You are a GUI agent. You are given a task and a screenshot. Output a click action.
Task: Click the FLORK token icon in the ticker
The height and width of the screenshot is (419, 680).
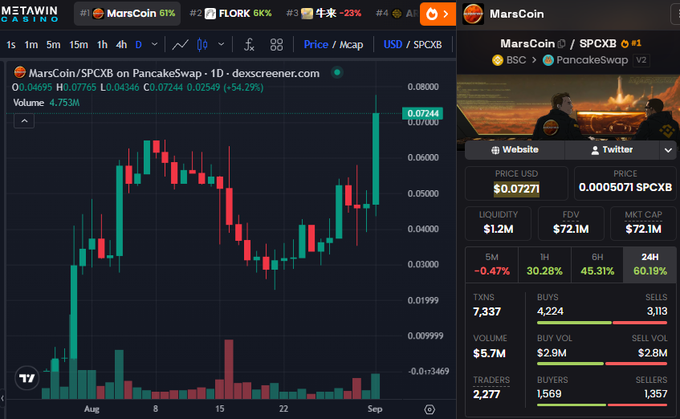click(210, 14)
